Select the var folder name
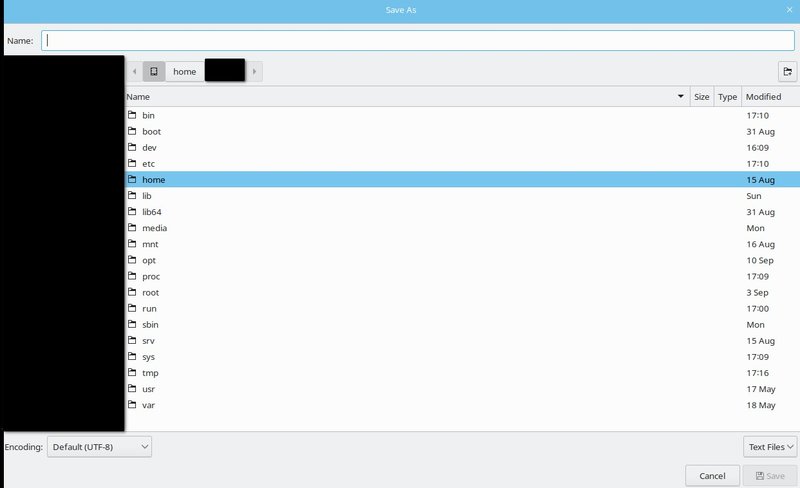Viewport: 800px width, 488px height. [x=148, y=405]
